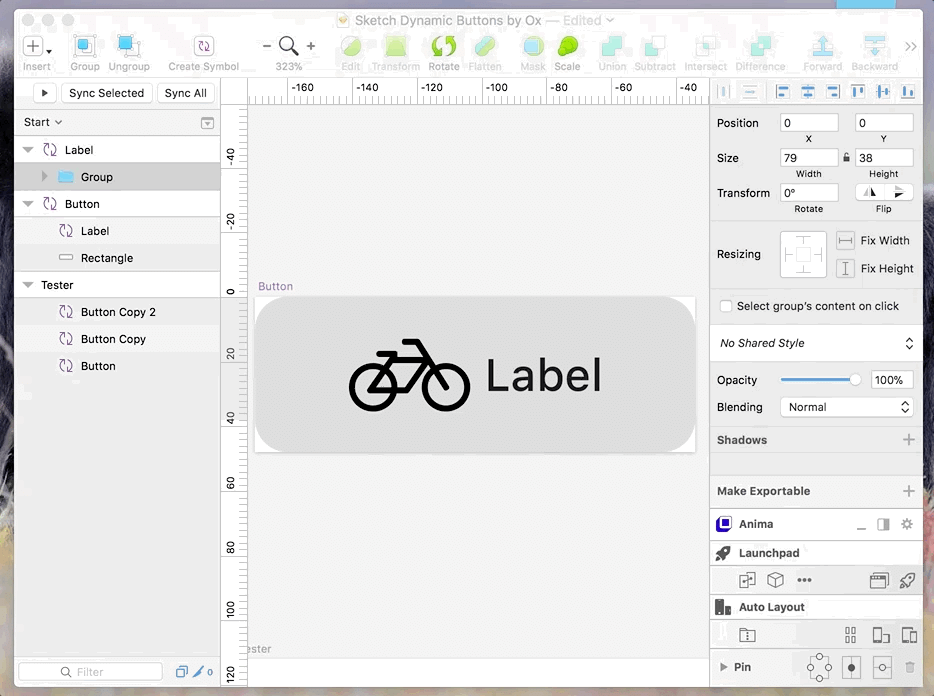Click the Forward arrange icon
The image size is (934, 696).
pos(823,46)
